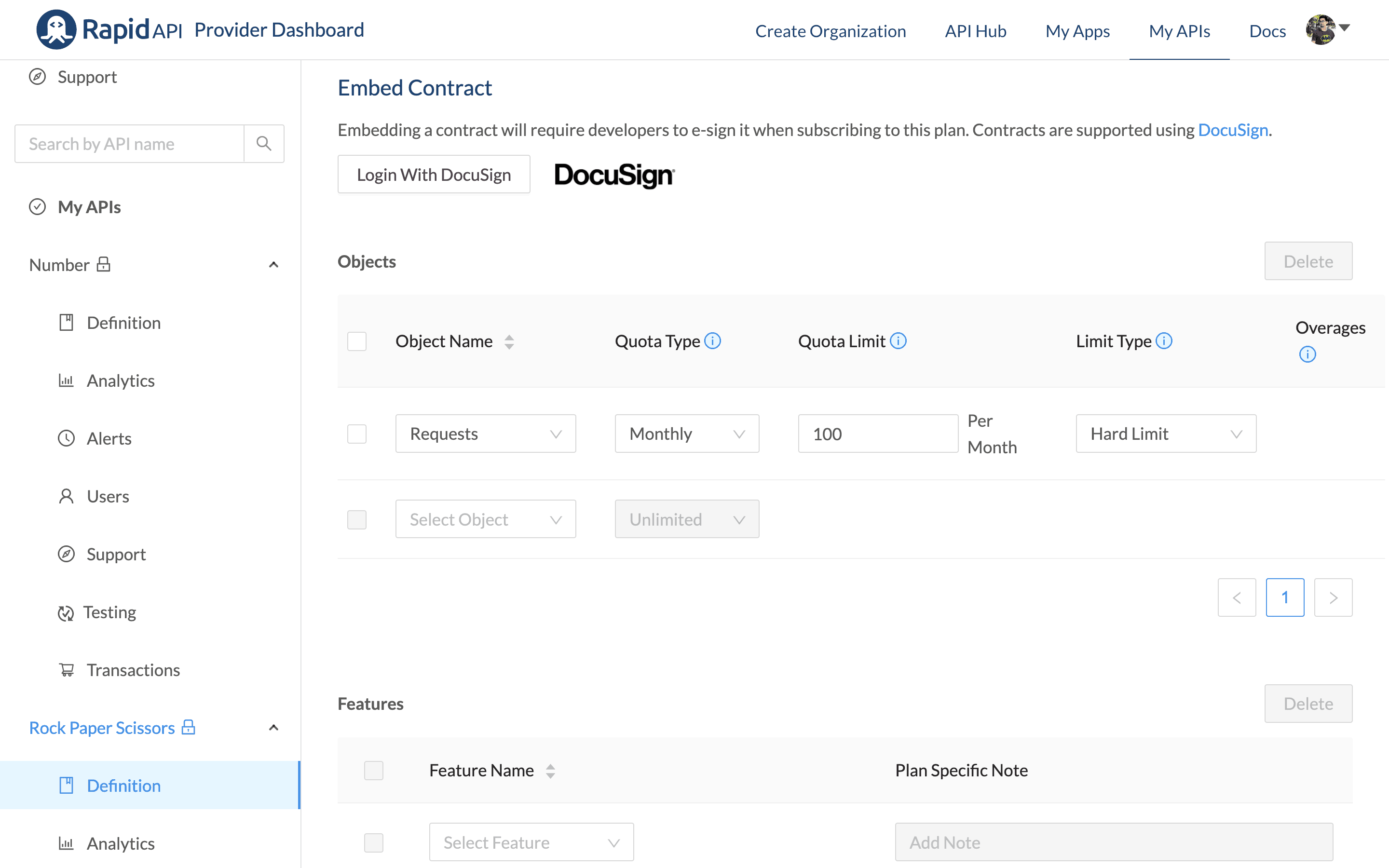Click the Quota Limit info icon
Image resolution: width=1389 pixels, height=868 pixels.
pos(898,341)
